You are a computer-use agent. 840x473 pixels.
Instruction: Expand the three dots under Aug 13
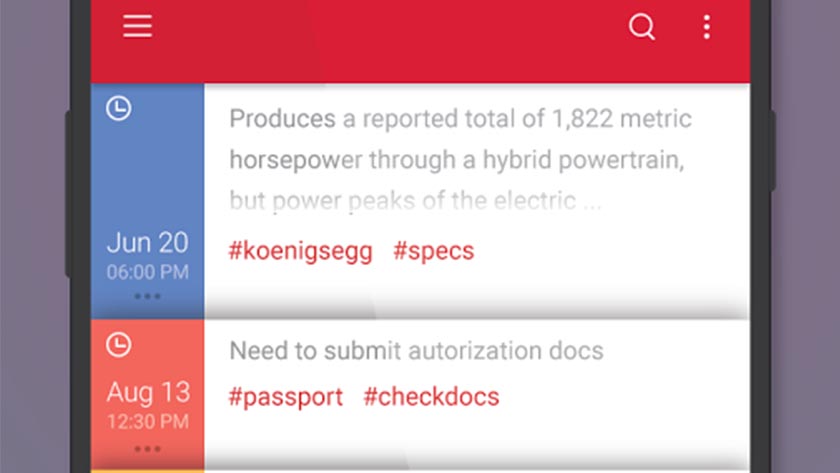point(147,446)
